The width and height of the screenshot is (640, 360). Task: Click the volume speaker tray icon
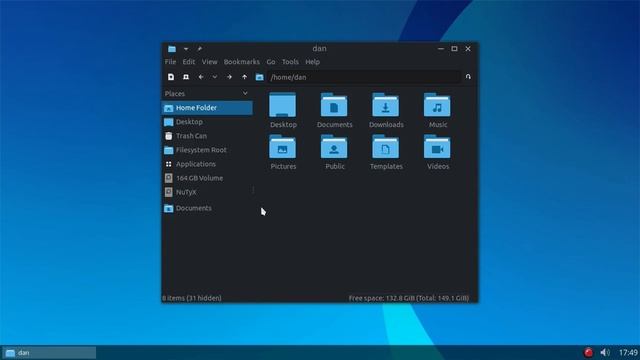[605, 352]
